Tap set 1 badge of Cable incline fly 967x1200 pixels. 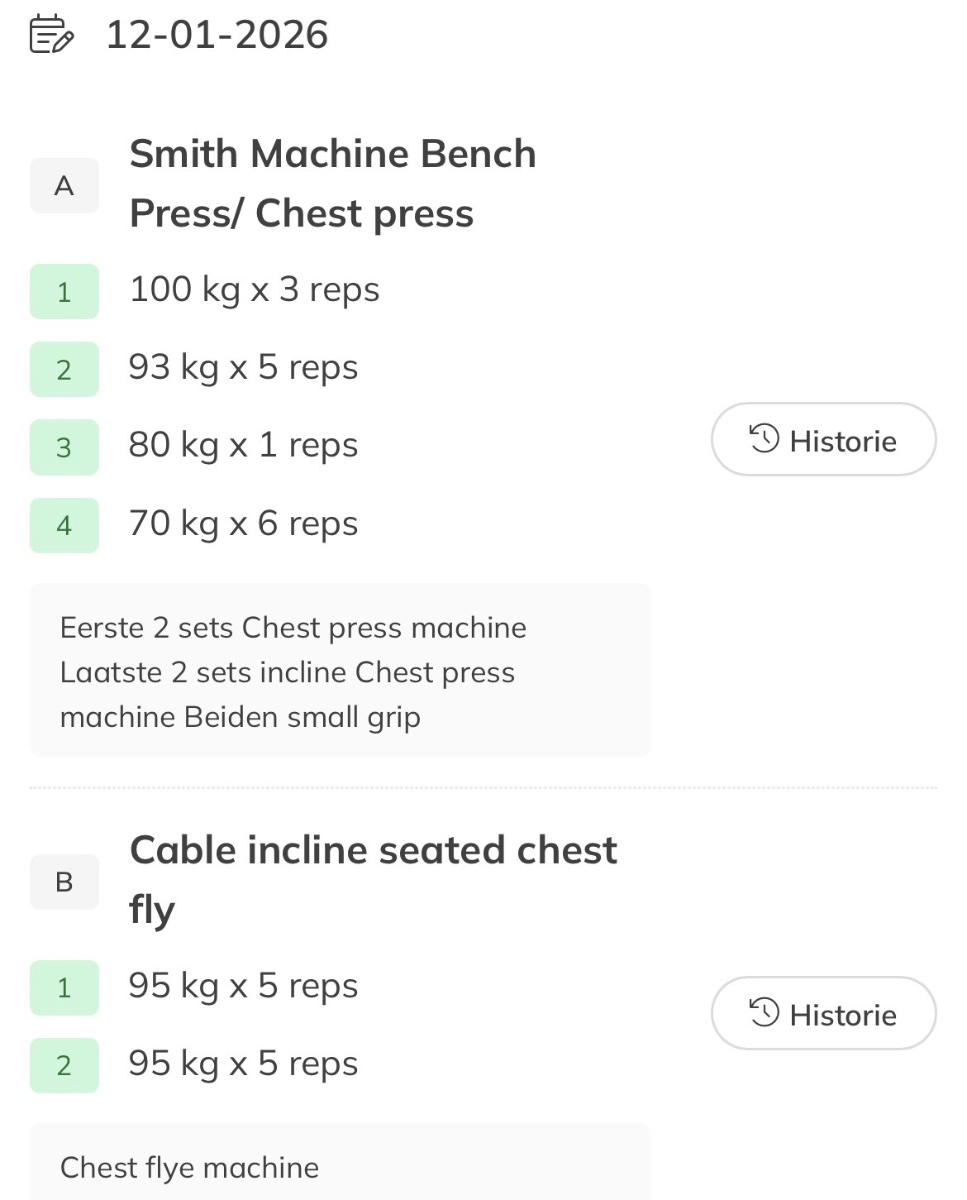pyautogui.click(x=64, y=987)
